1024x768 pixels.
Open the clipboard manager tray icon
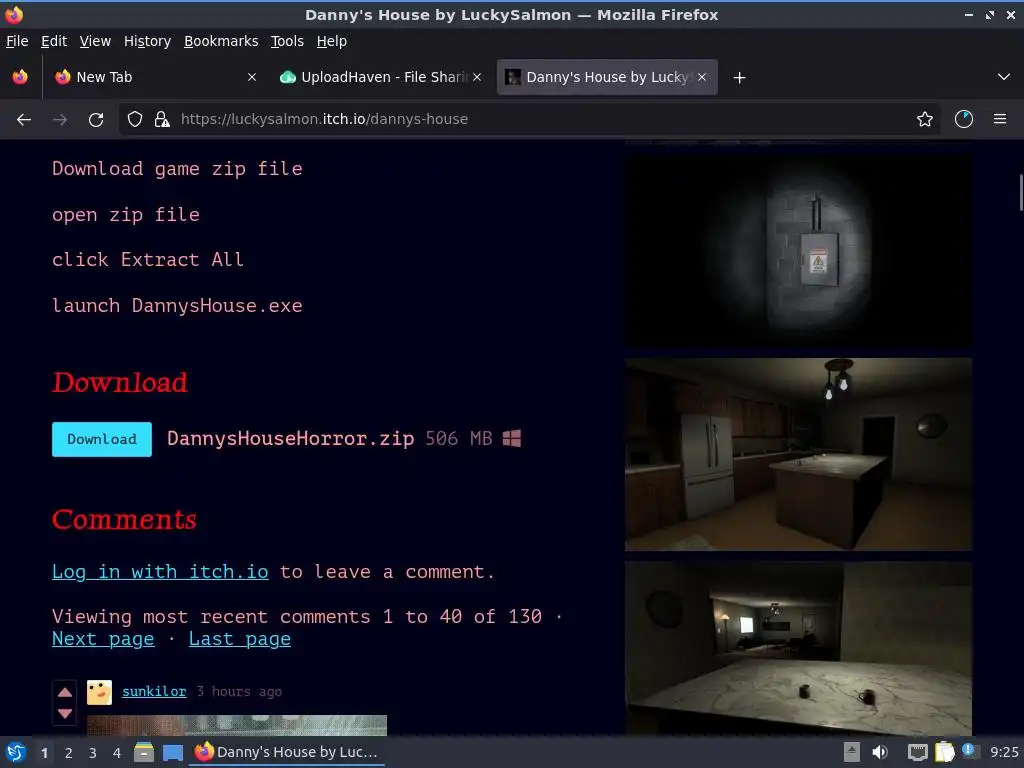(944, 752)
